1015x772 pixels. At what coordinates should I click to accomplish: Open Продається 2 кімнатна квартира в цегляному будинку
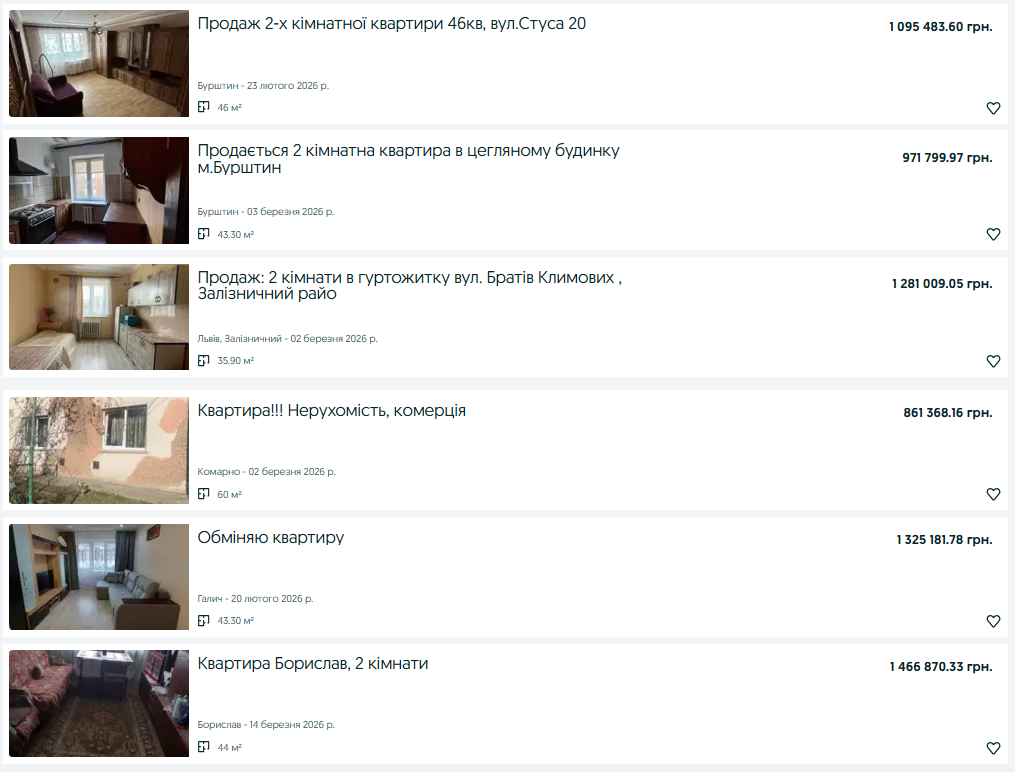pyautogui.click(x=408, y=159)
